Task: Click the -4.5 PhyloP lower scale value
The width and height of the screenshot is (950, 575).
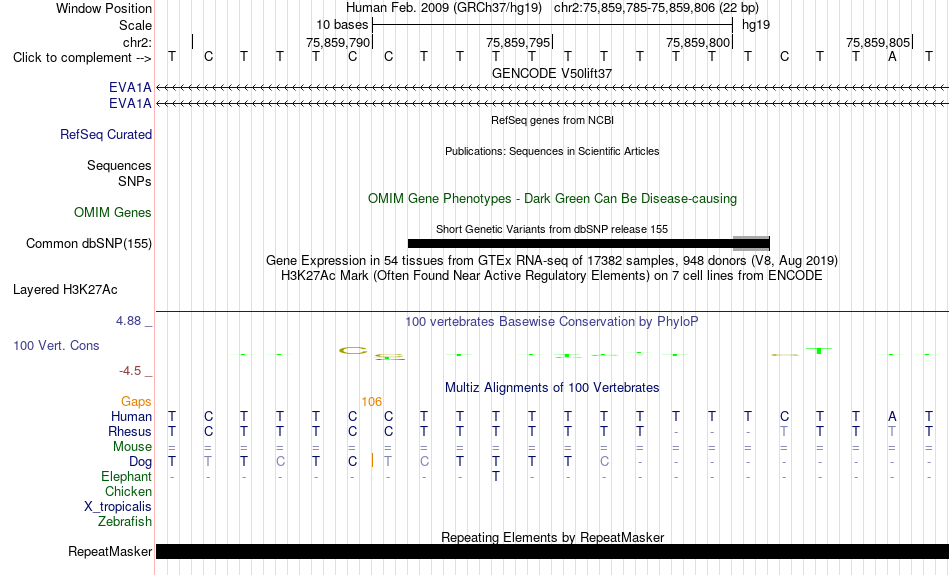Action: pos(130,371)
